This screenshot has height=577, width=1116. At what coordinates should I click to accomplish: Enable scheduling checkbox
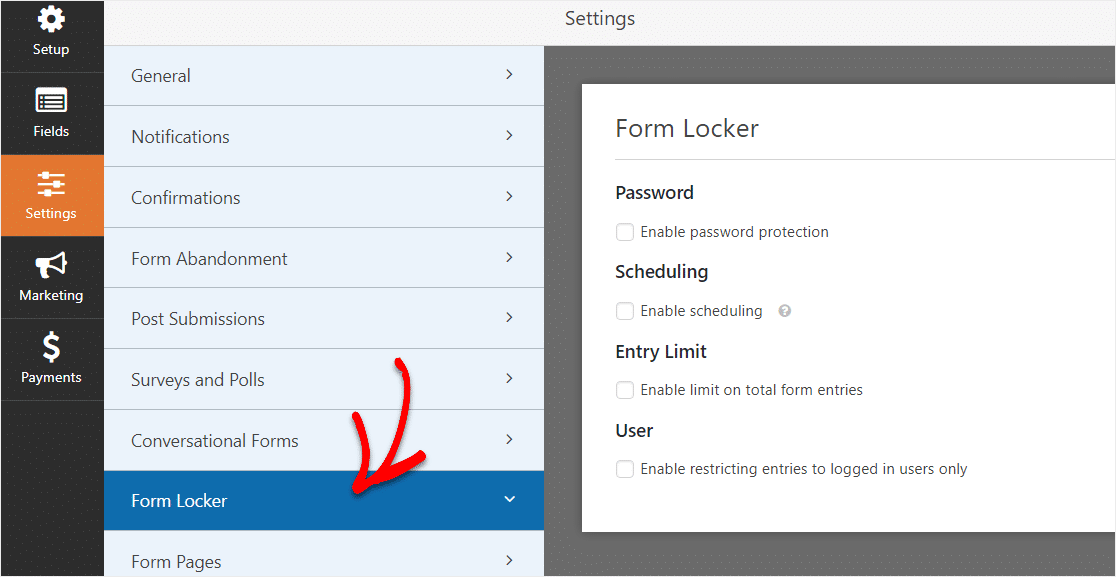pos(625,311)
